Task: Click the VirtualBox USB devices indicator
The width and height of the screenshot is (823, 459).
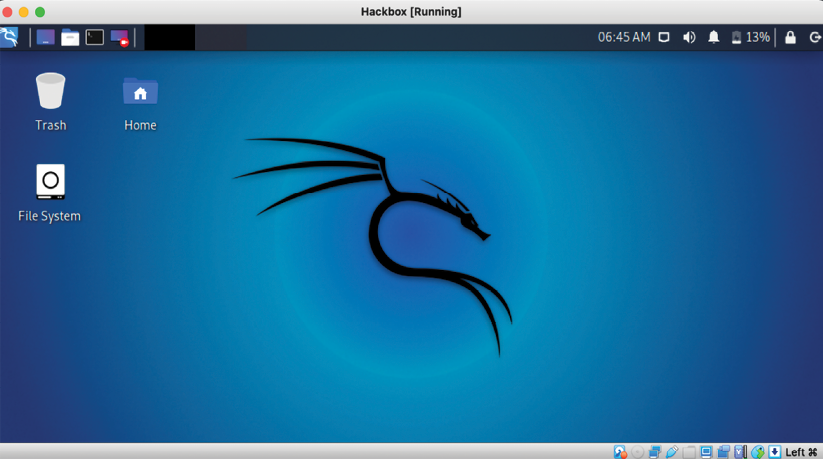Action: [x=672, y=452]
